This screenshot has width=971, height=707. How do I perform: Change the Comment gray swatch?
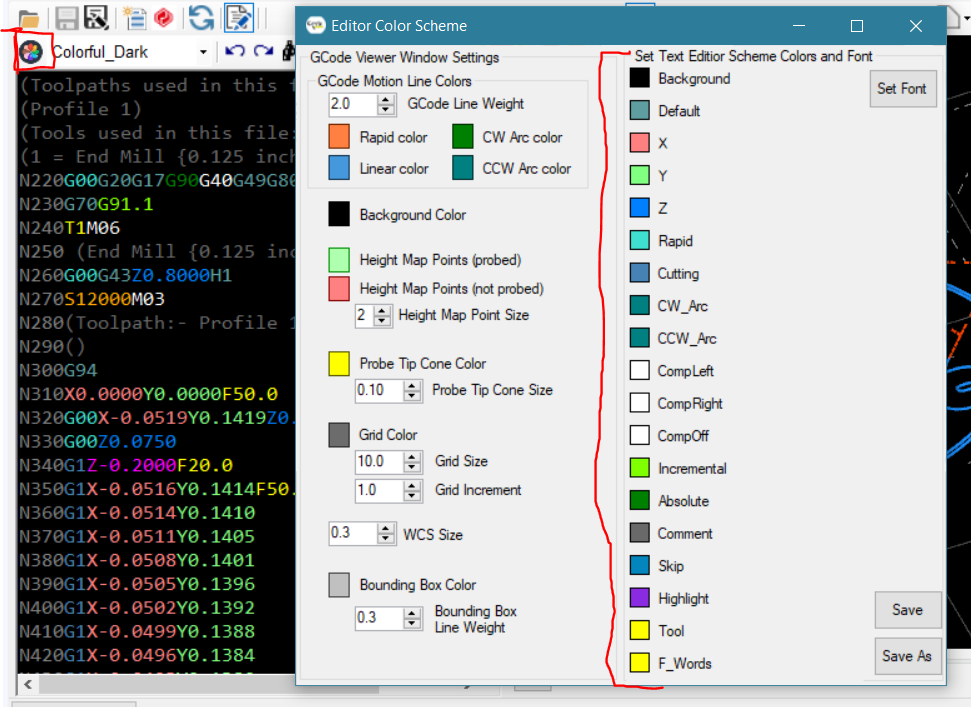click(x=640, y=532)
